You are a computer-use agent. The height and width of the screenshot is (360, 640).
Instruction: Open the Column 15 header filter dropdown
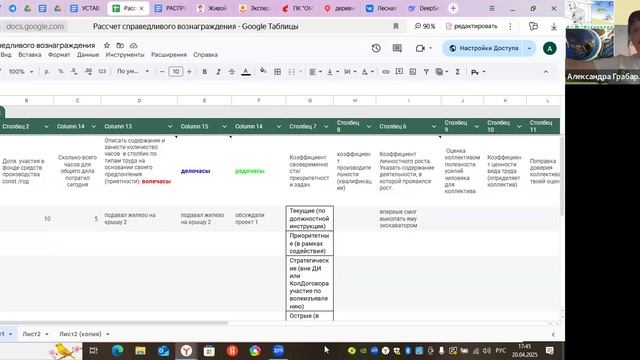[x=224, y=127]
